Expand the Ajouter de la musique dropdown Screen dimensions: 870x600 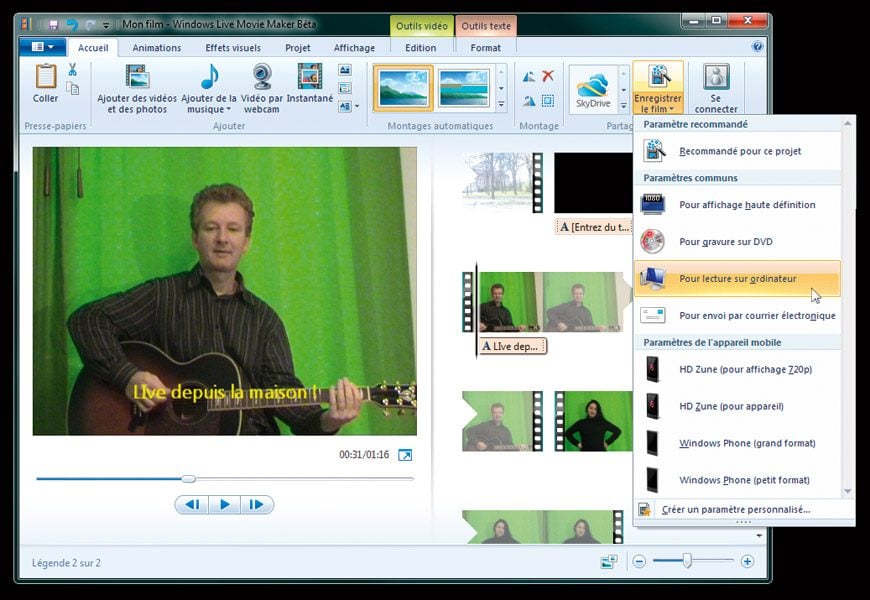point(227,109)
